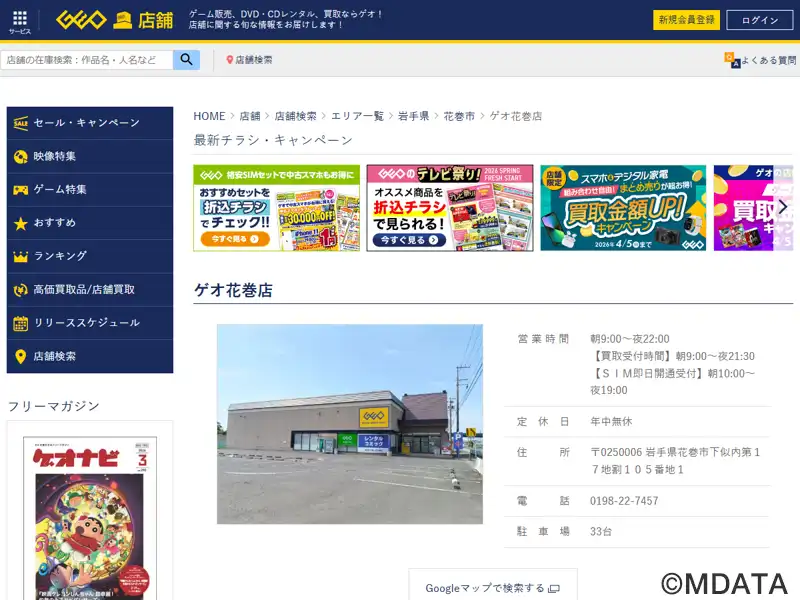The height and width of the screenshot is (600, 800).
Task: Click the 33台 parking value
Action: [601, 532]
